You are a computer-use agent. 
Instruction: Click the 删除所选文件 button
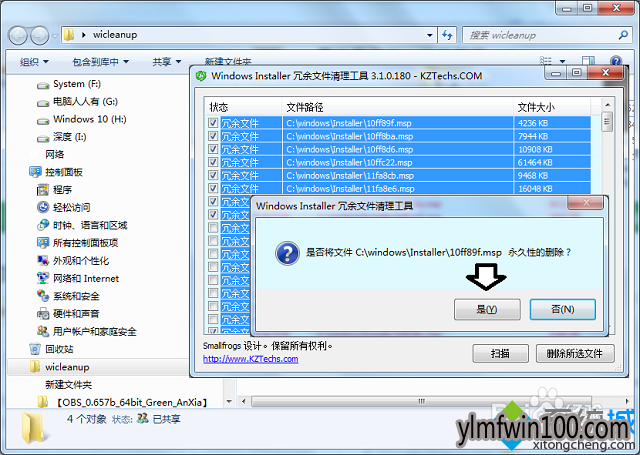pyautogui.click(x=575, y=353)
